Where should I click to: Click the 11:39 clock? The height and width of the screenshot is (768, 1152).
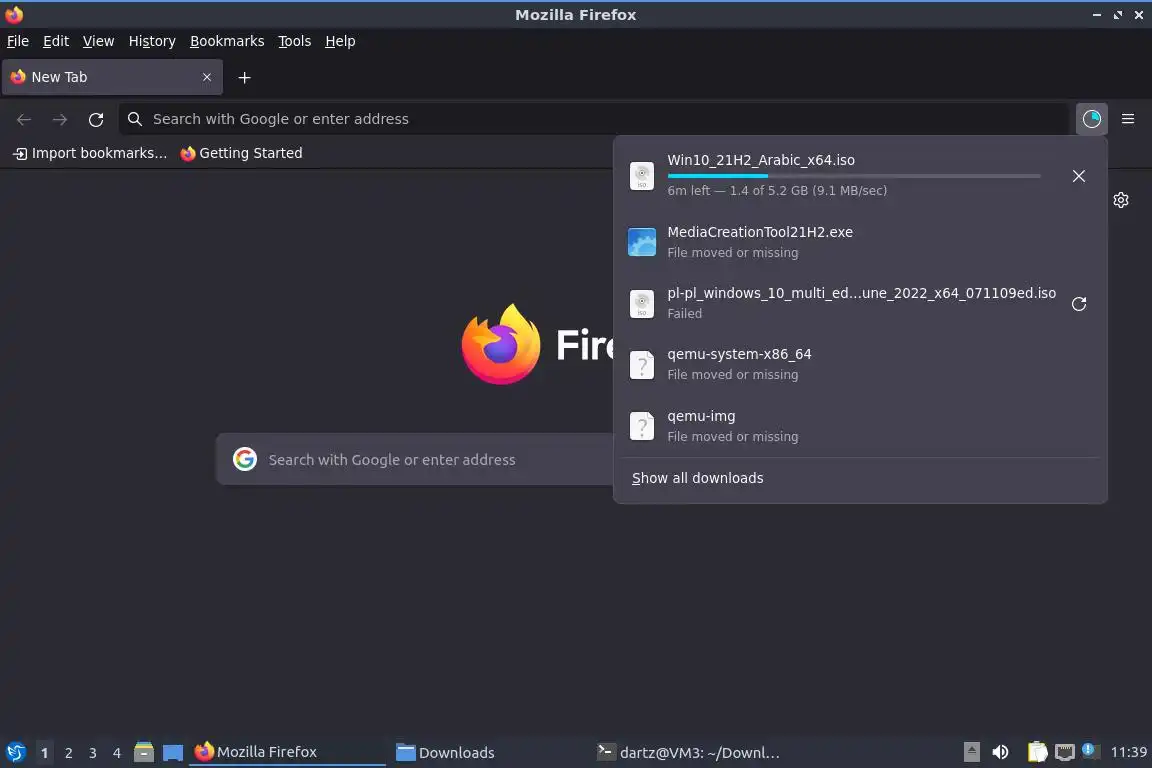1128,752
